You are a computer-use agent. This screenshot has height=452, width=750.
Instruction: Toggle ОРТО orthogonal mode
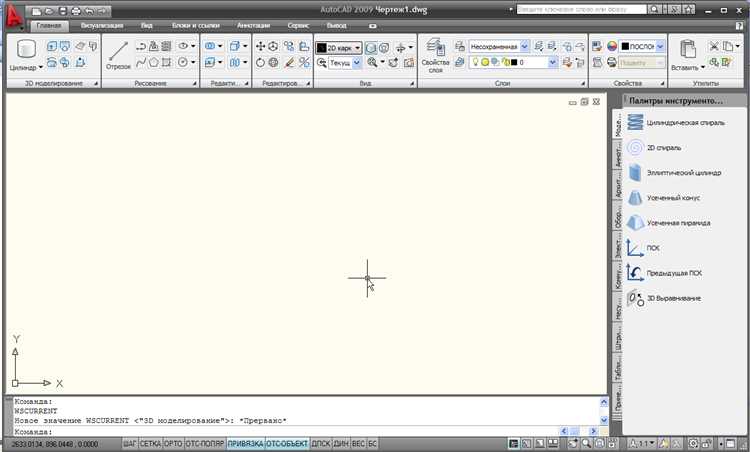click(x=173, y=444)
